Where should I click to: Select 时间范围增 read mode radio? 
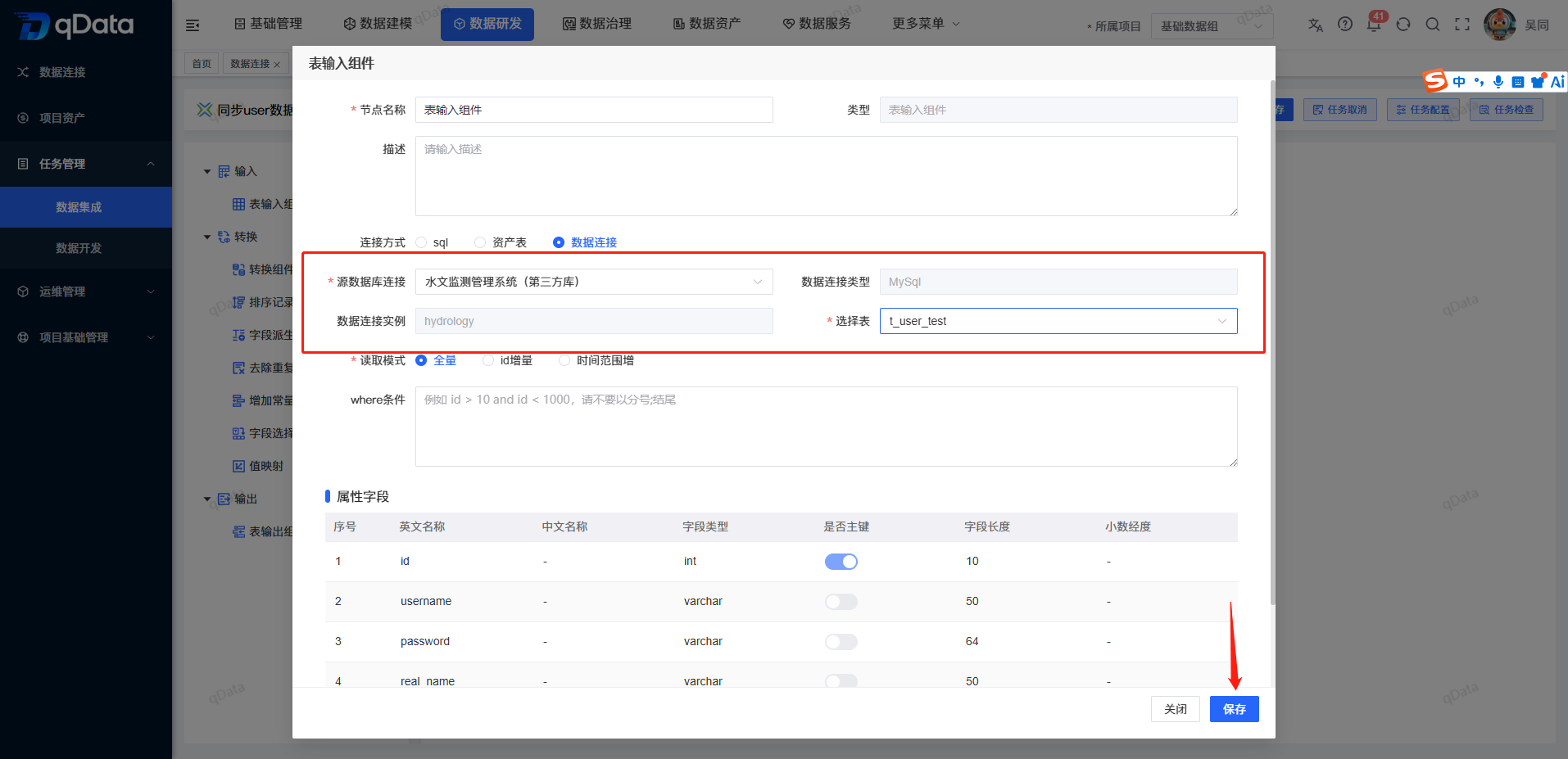564,360
